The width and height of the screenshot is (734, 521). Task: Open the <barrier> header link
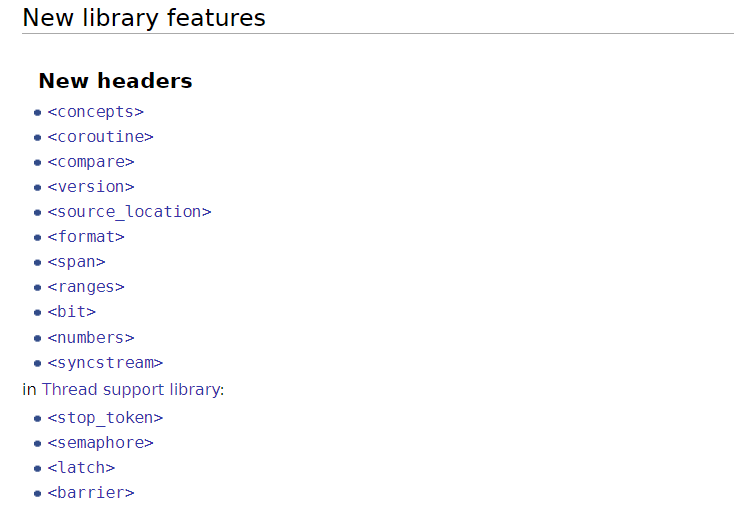tap(91, 493)
